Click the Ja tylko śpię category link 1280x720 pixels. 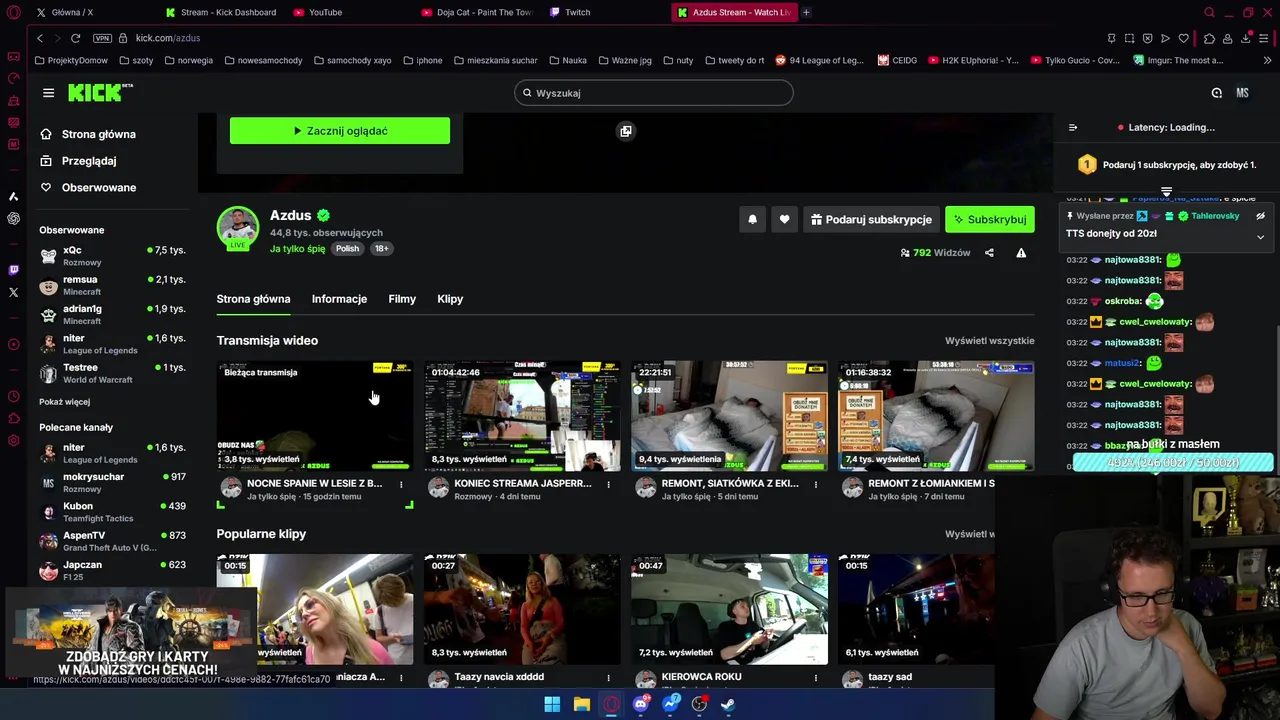(297, 249)
